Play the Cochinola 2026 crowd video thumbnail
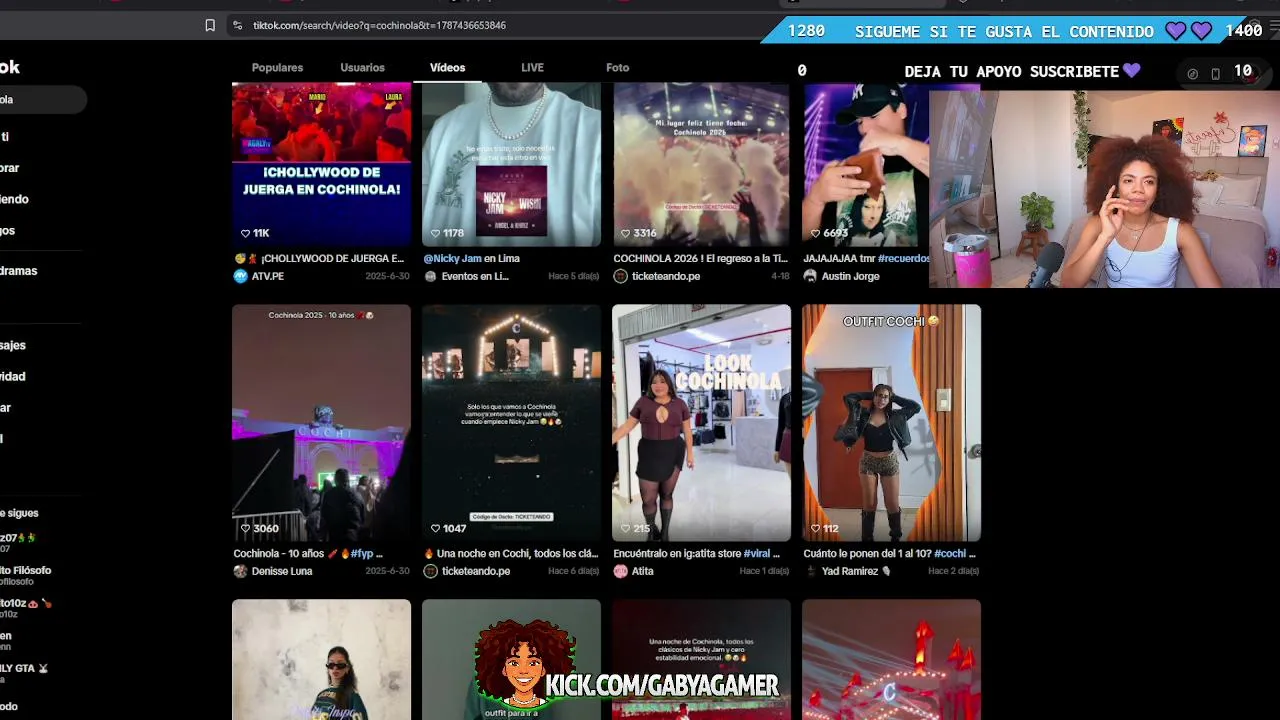Viewport: 1280px width, 720px height. pyautogui.click(x=701, y=164)
